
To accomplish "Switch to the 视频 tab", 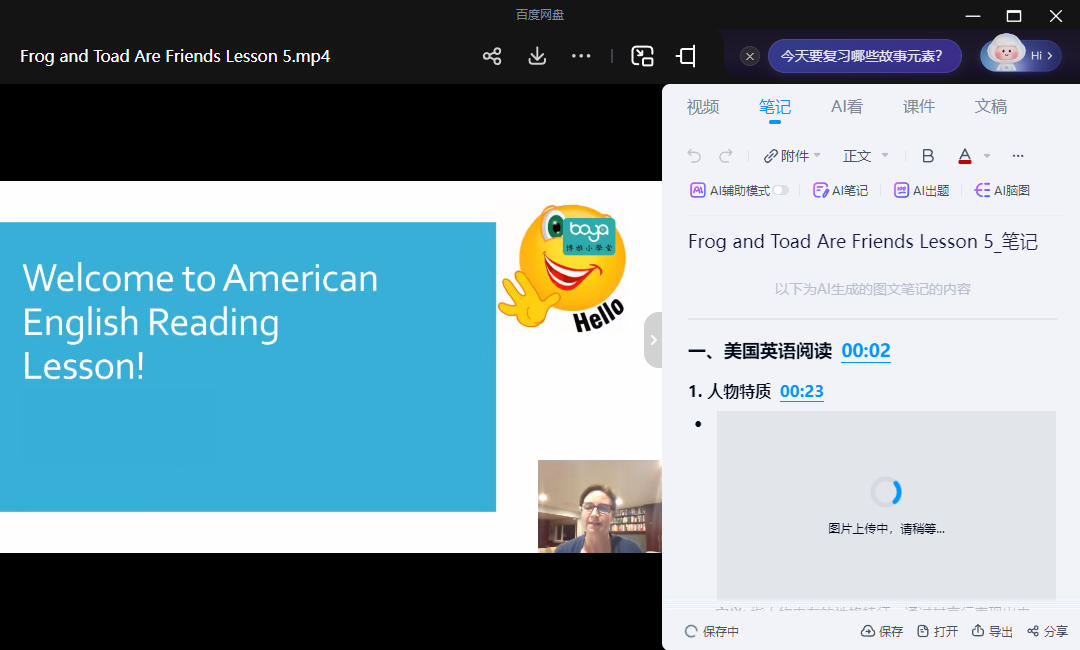I will [703, 107].
